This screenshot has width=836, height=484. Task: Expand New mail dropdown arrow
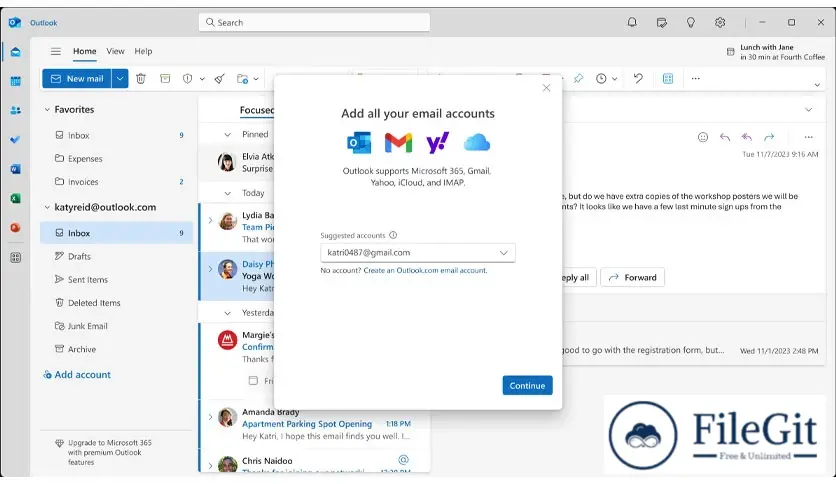tap(120, 79)
